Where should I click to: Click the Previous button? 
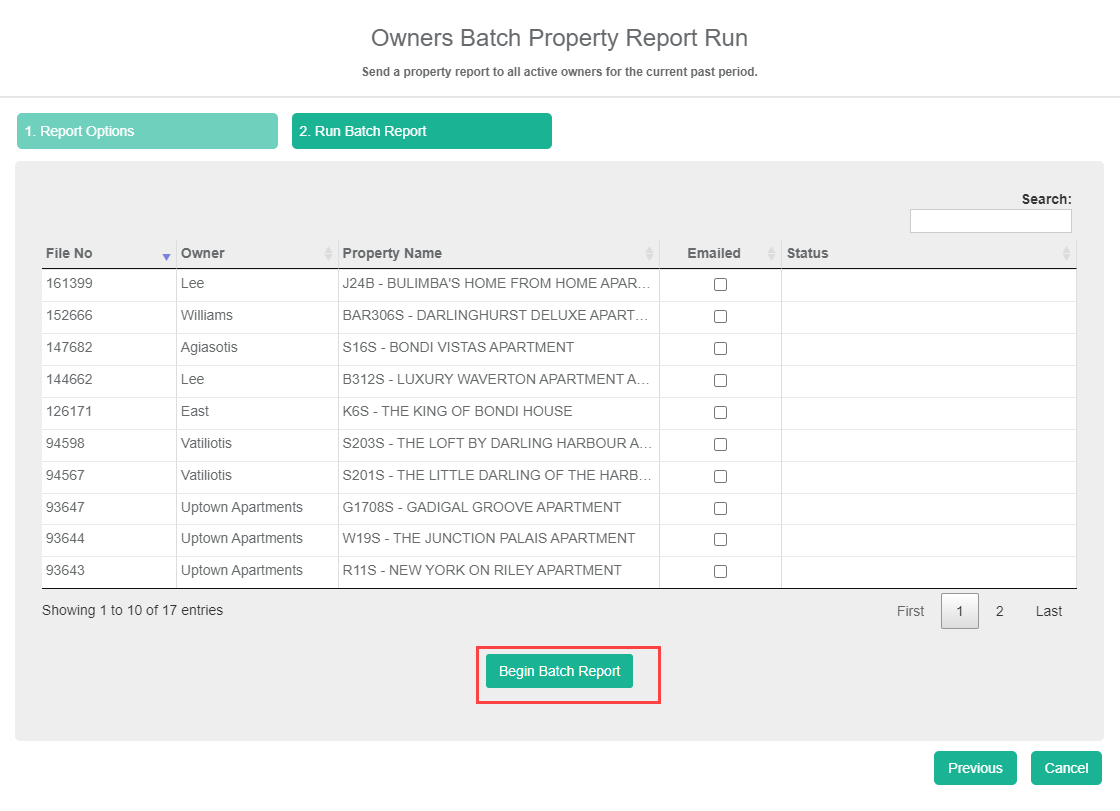coord(975,768)
